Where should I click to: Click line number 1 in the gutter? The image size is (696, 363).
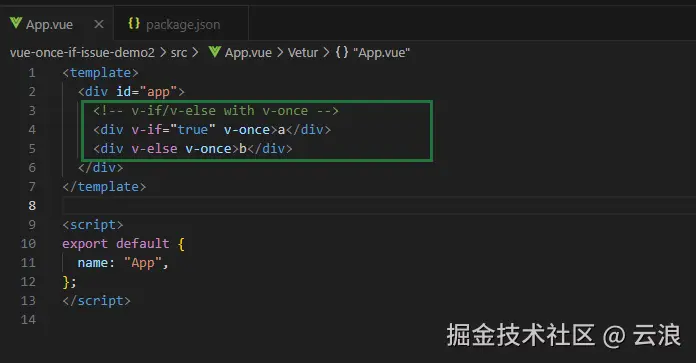click(x=32, y=72)
